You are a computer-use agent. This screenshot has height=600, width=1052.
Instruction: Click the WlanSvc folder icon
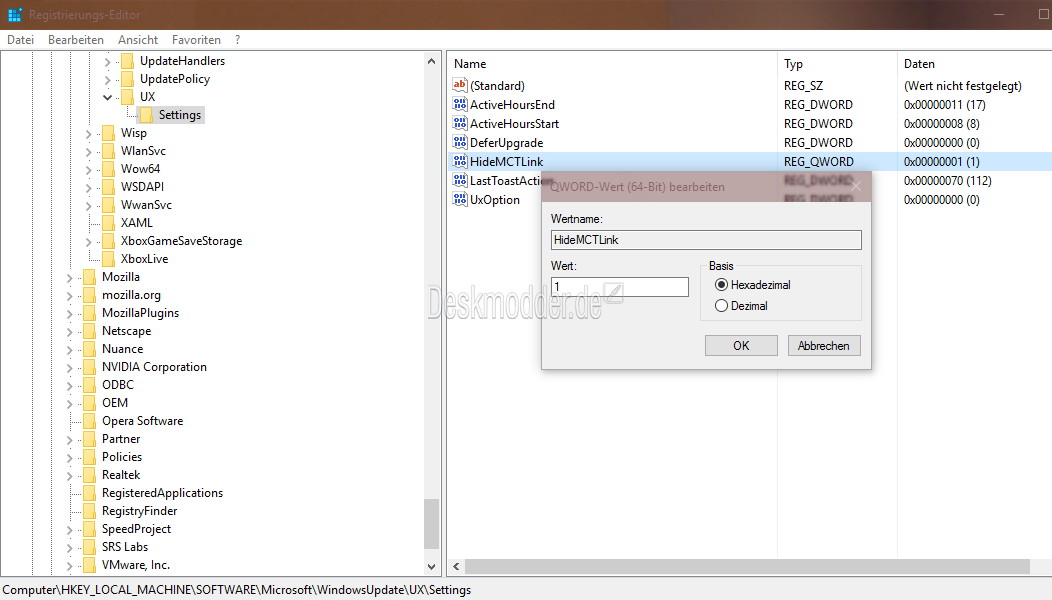pyautogui.click(x=108, y=151)
